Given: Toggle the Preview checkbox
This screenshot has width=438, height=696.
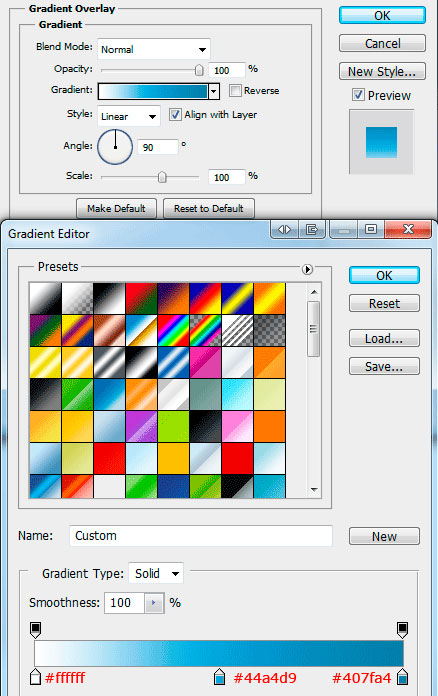Looking at the screenshot, I should pyautogui.click(x=358, y=95).
